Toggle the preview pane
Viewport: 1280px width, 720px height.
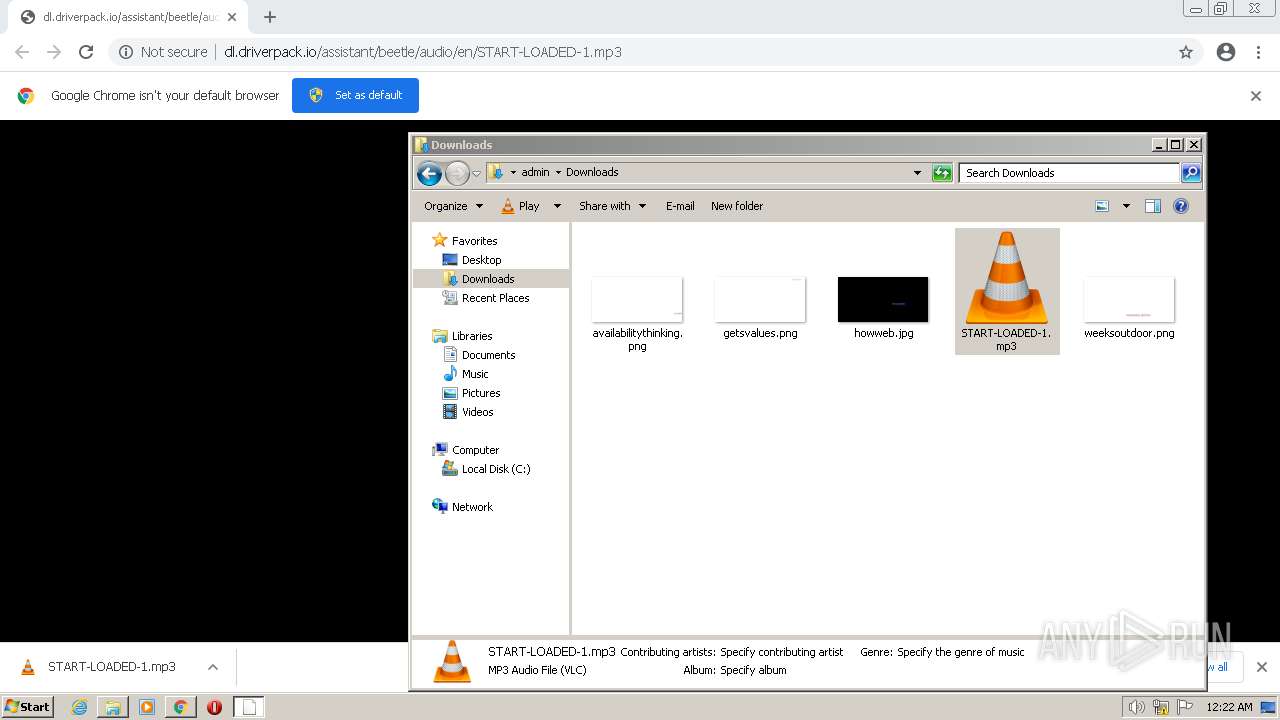click(1152, 206)
